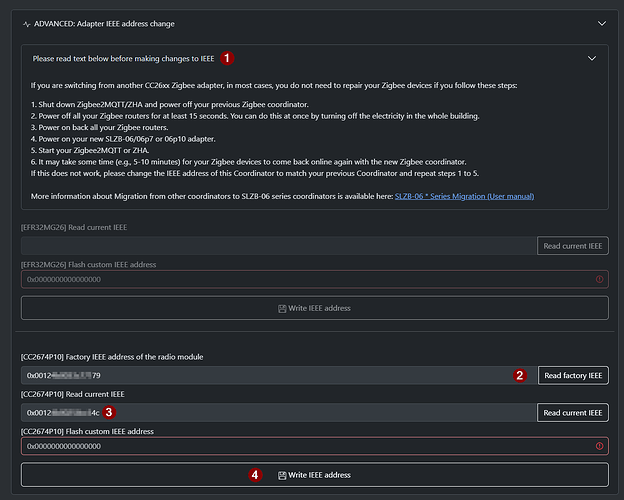
Task: Click error icon in EFR32MG26 custom IEEE field
Action: (599, 279)
